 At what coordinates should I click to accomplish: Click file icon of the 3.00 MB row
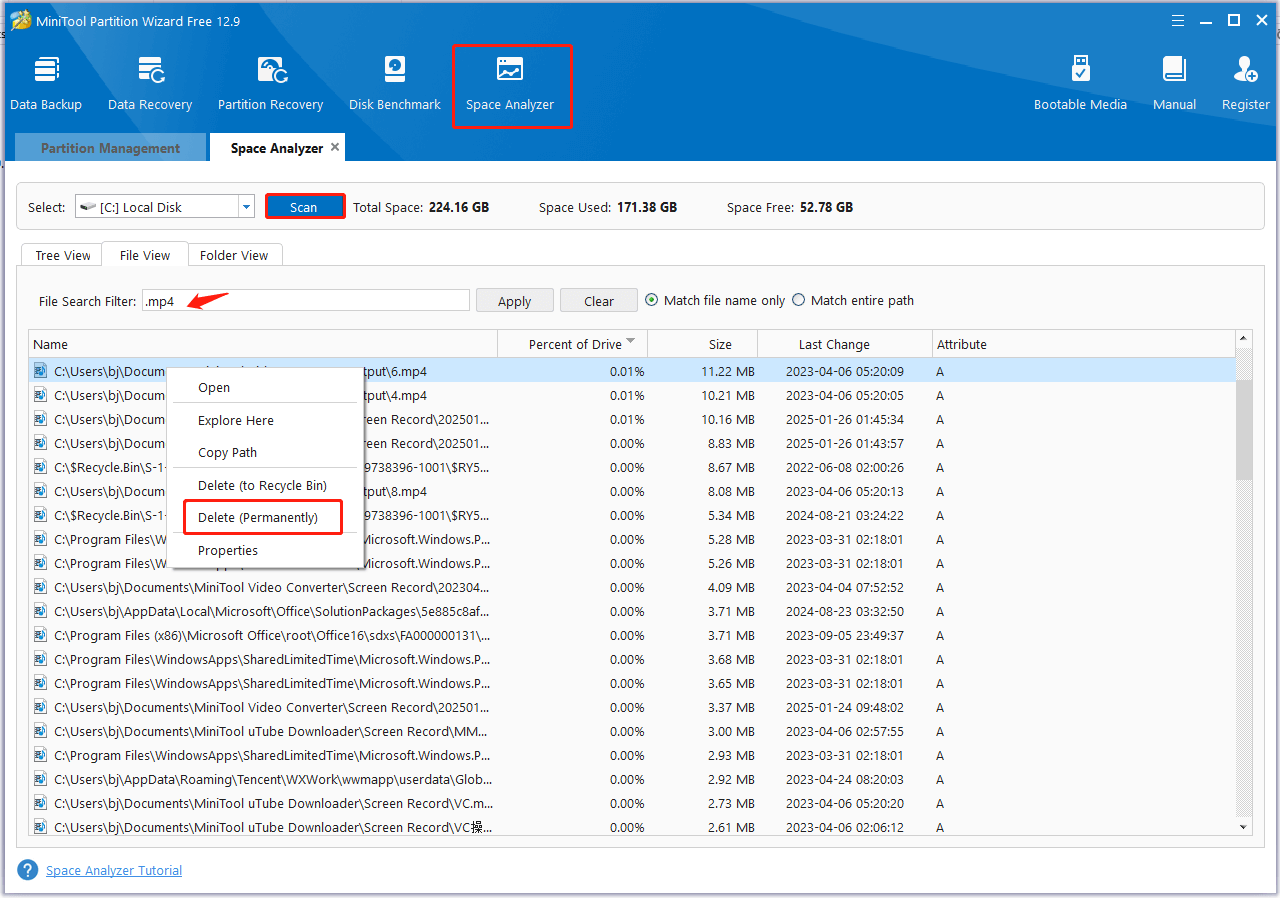point(40,731)
